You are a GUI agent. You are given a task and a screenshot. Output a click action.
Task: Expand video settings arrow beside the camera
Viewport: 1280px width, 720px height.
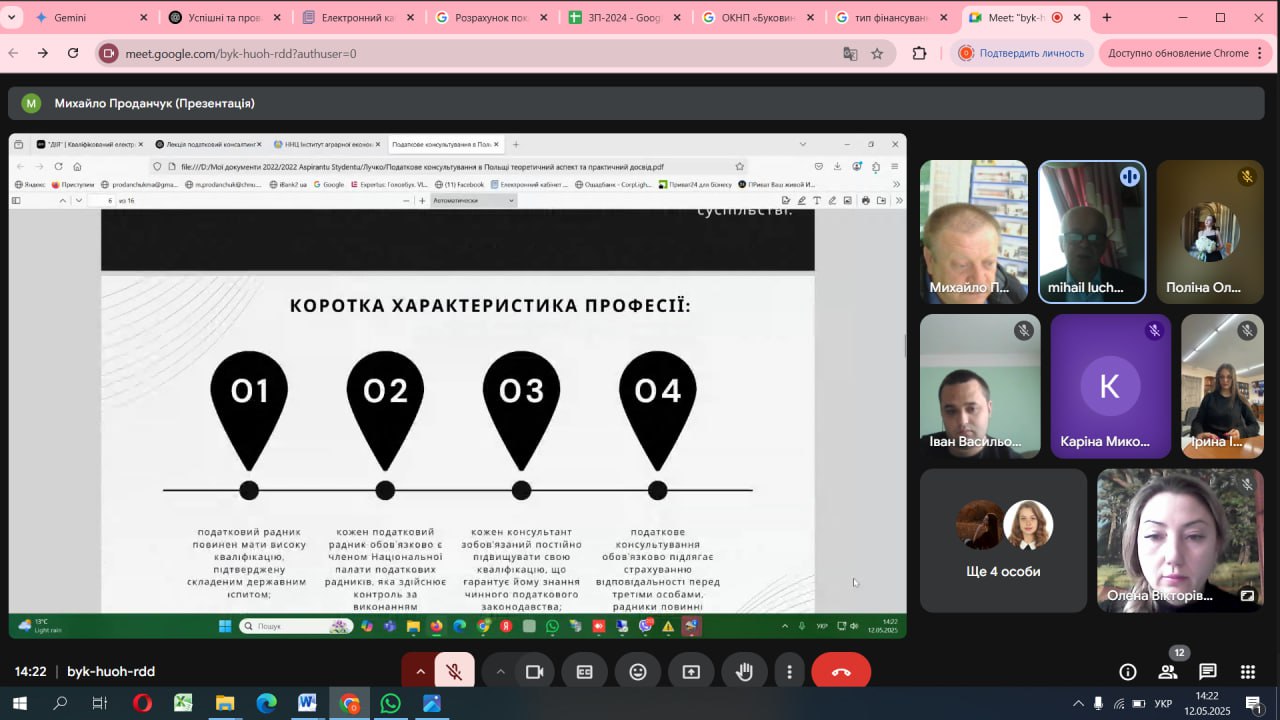[500, 672]
